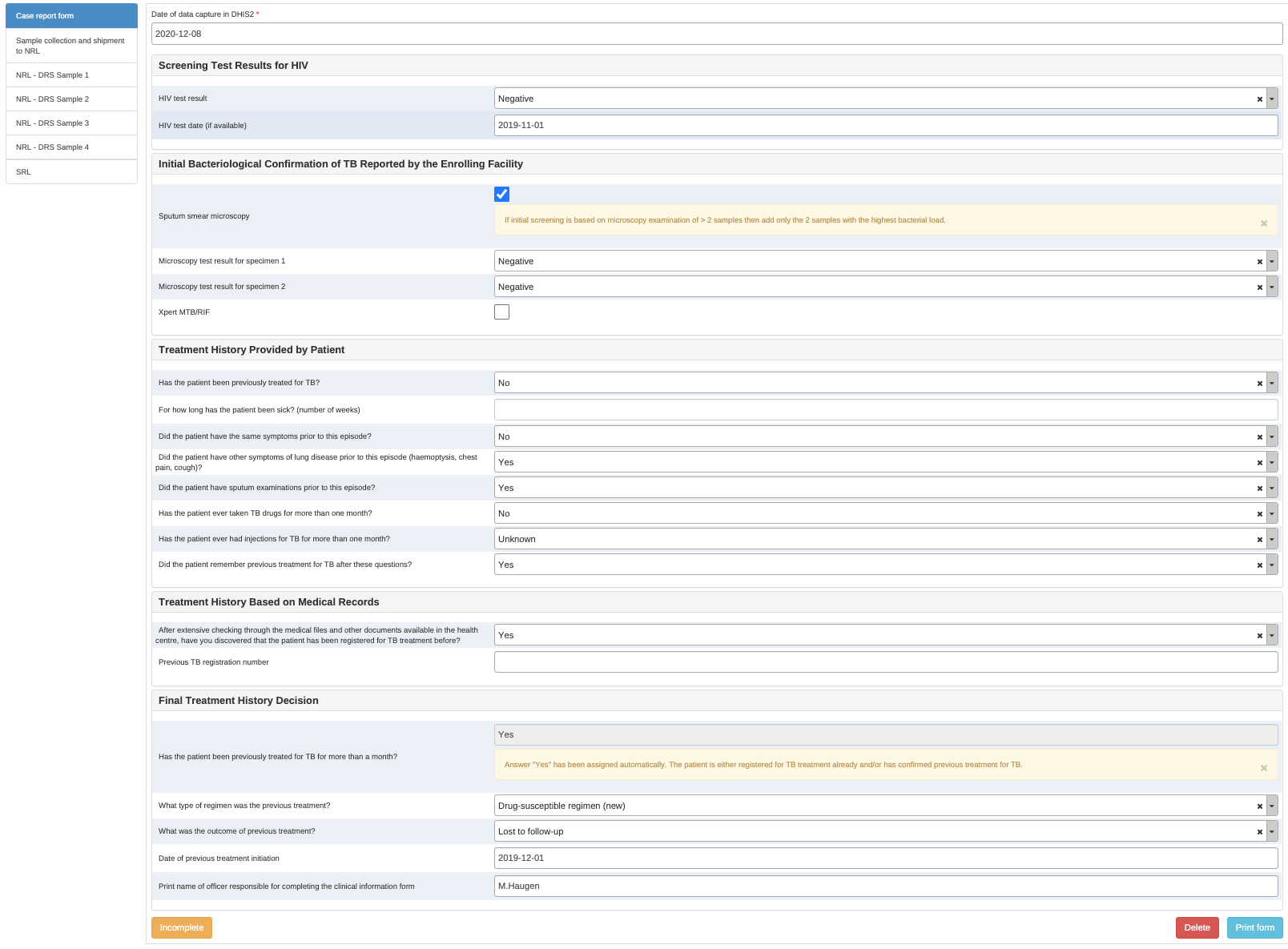Screen dimensions: 1288x949
Task: Open HIV test result dropdown arrow
Action: point(1272,99)
